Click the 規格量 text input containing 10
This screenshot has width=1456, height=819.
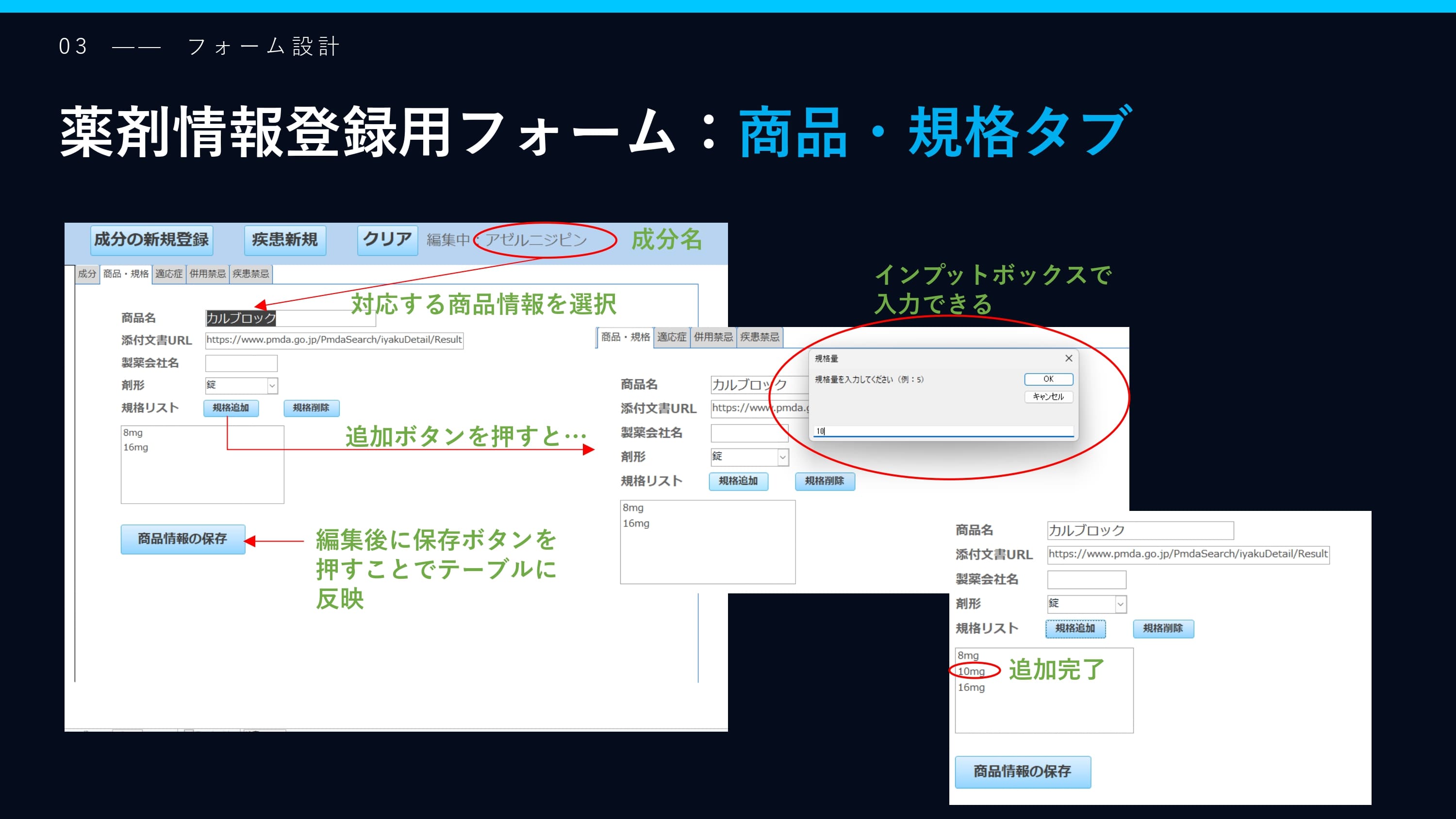tap(943, 431)
